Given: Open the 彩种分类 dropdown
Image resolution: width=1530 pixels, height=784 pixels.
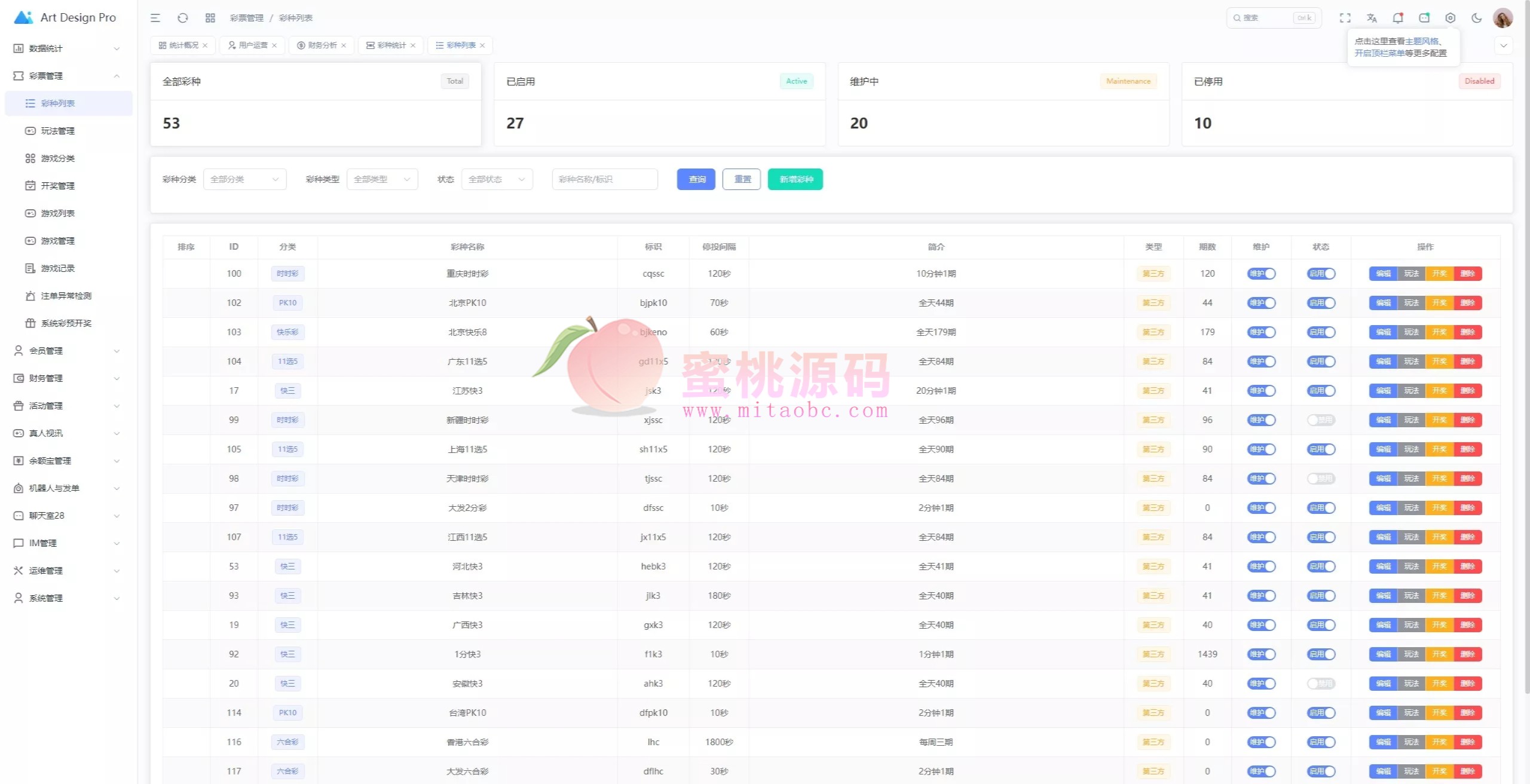Looking at the screenshot, I should tap(244, 179).
